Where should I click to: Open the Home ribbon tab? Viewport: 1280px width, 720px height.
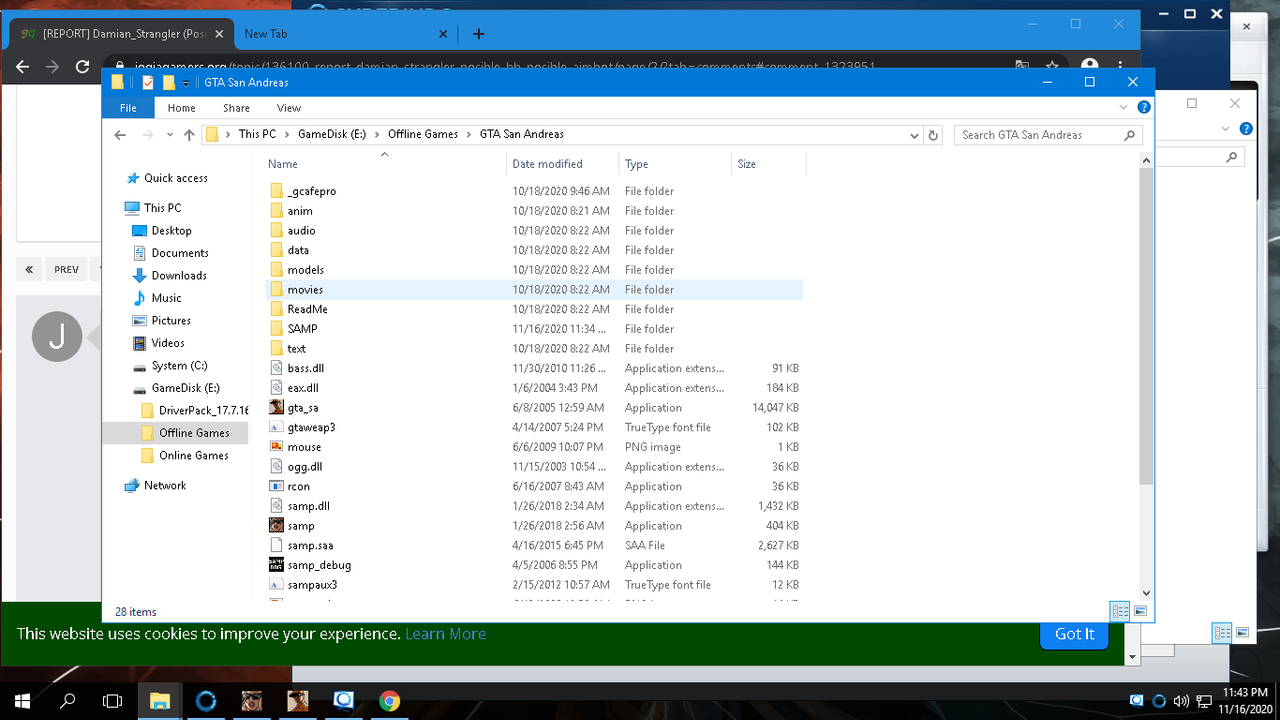(182, 108)
